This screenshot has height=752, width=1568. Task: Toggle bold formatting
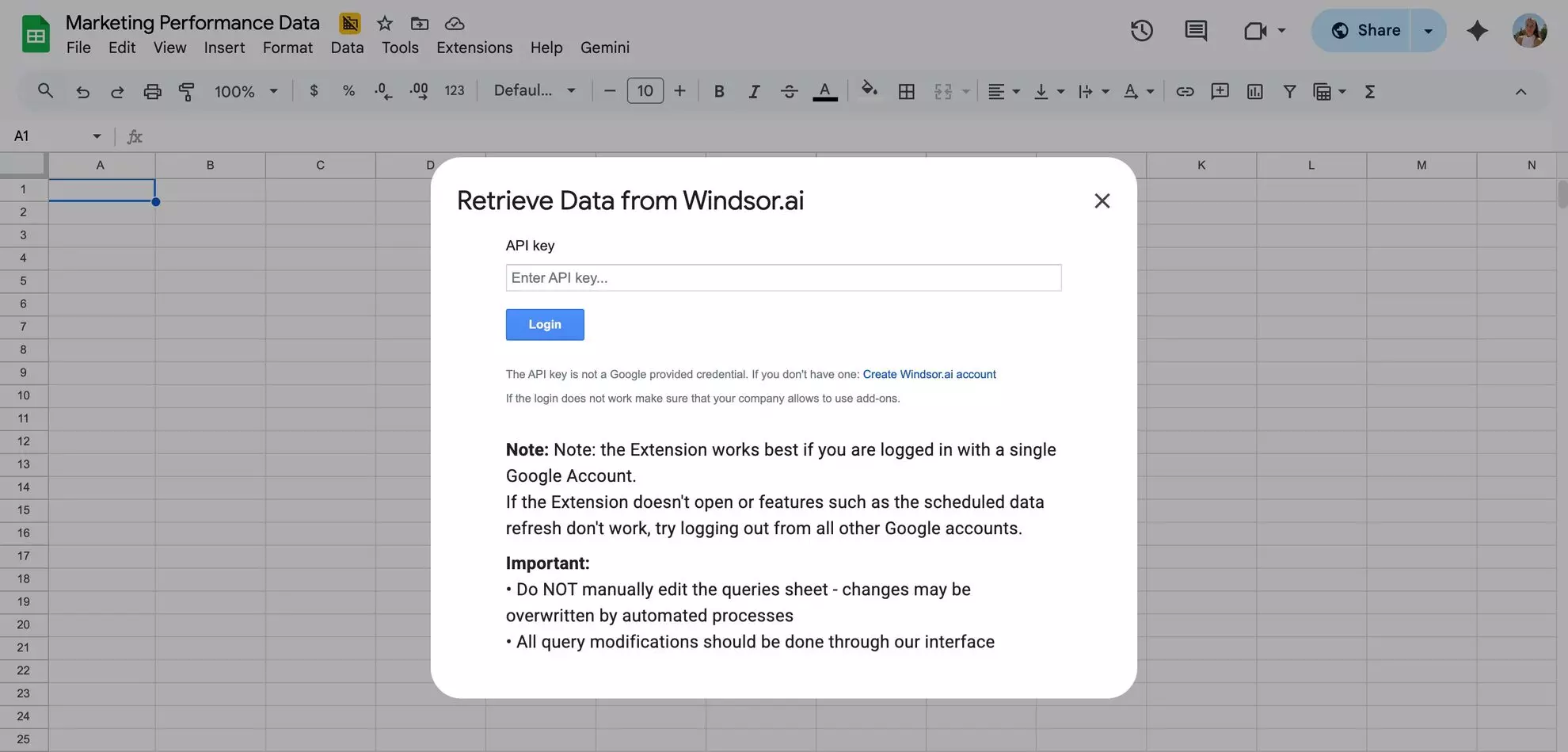coord(719,90)
